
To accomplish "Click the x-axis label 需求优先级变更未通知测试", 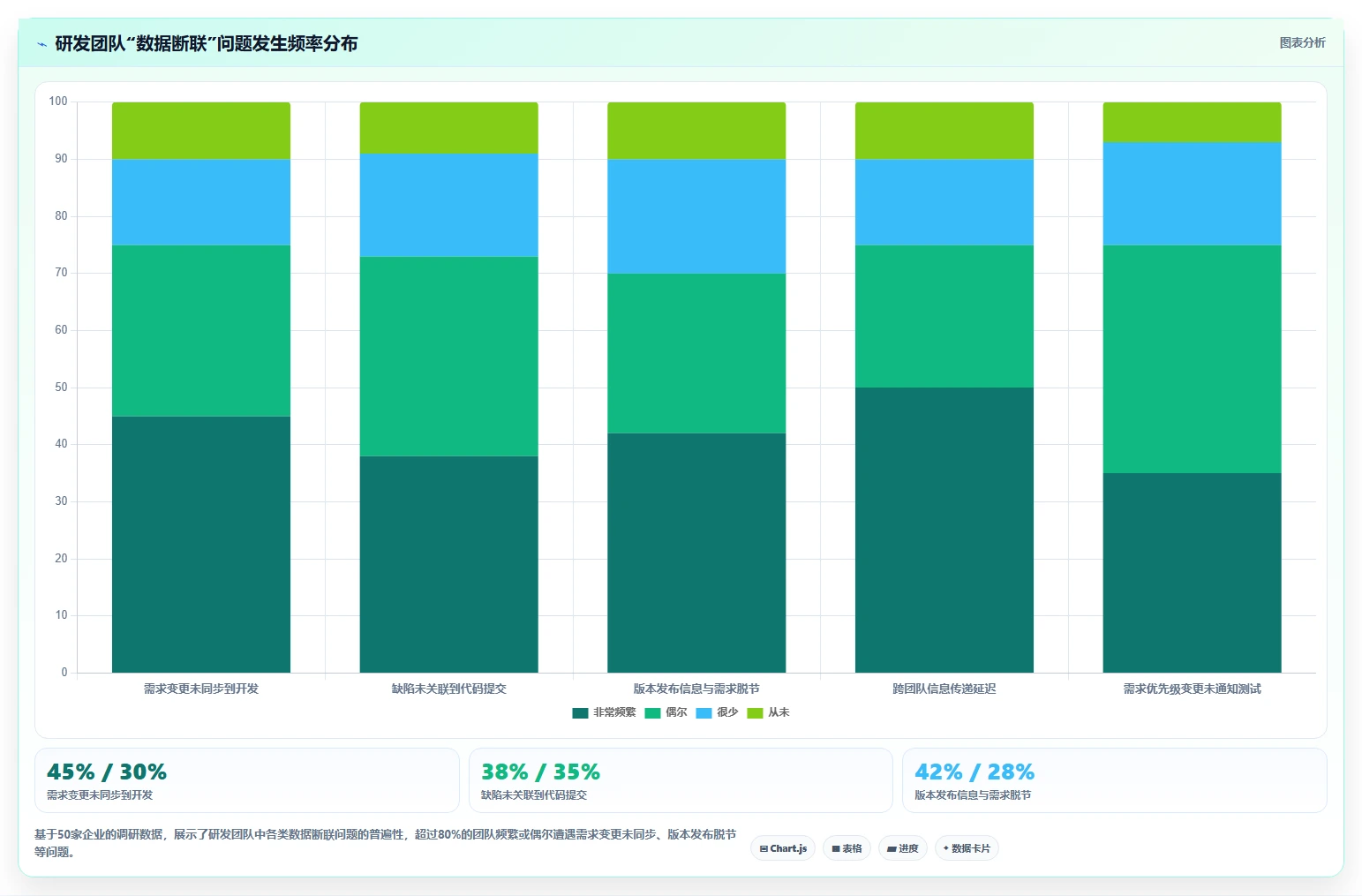I will (1192, 689).
